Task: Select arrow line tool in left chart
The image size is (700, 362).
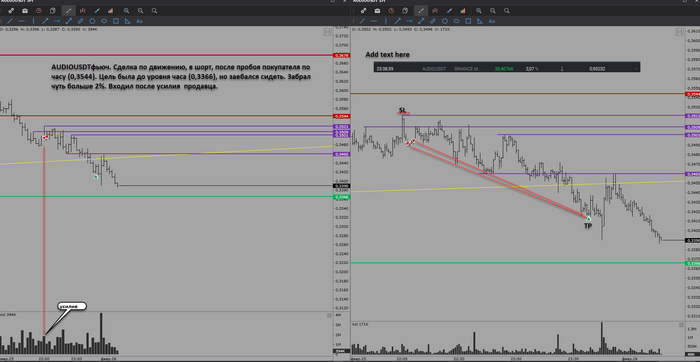Action: pyautogui.click(x=45, y=21)
